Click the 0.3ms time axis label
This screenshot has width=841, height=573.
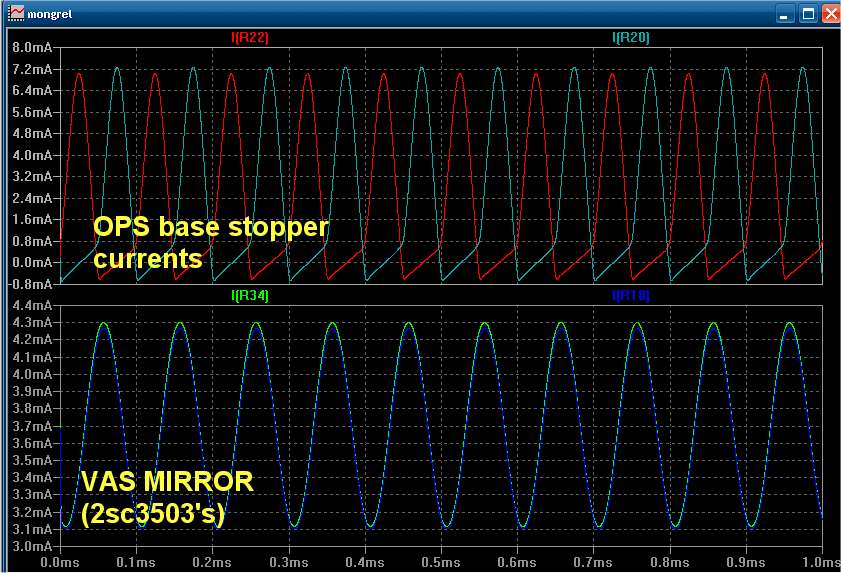point(289,562)
